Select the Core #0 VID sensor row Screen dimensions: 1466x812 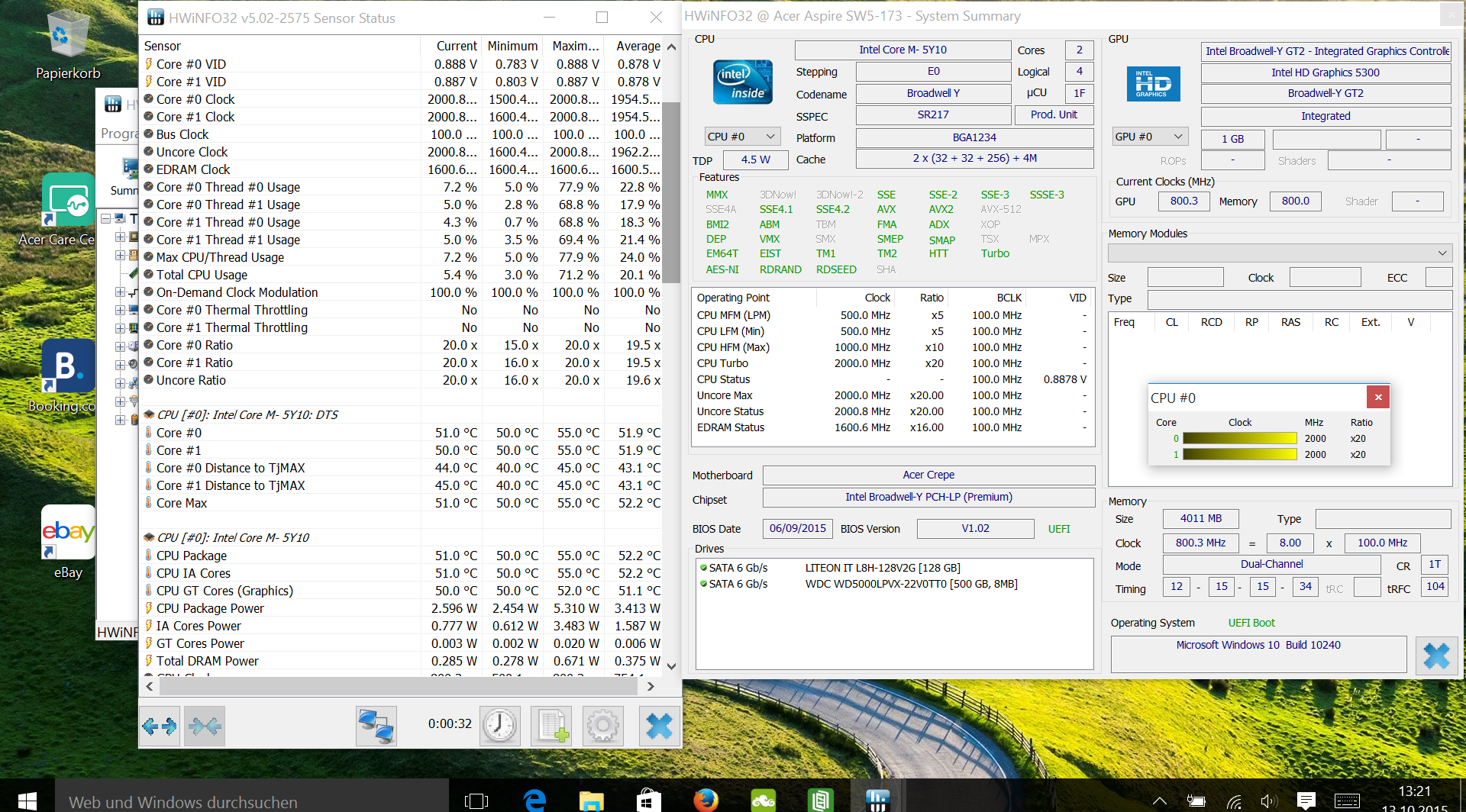click(402, 64)
